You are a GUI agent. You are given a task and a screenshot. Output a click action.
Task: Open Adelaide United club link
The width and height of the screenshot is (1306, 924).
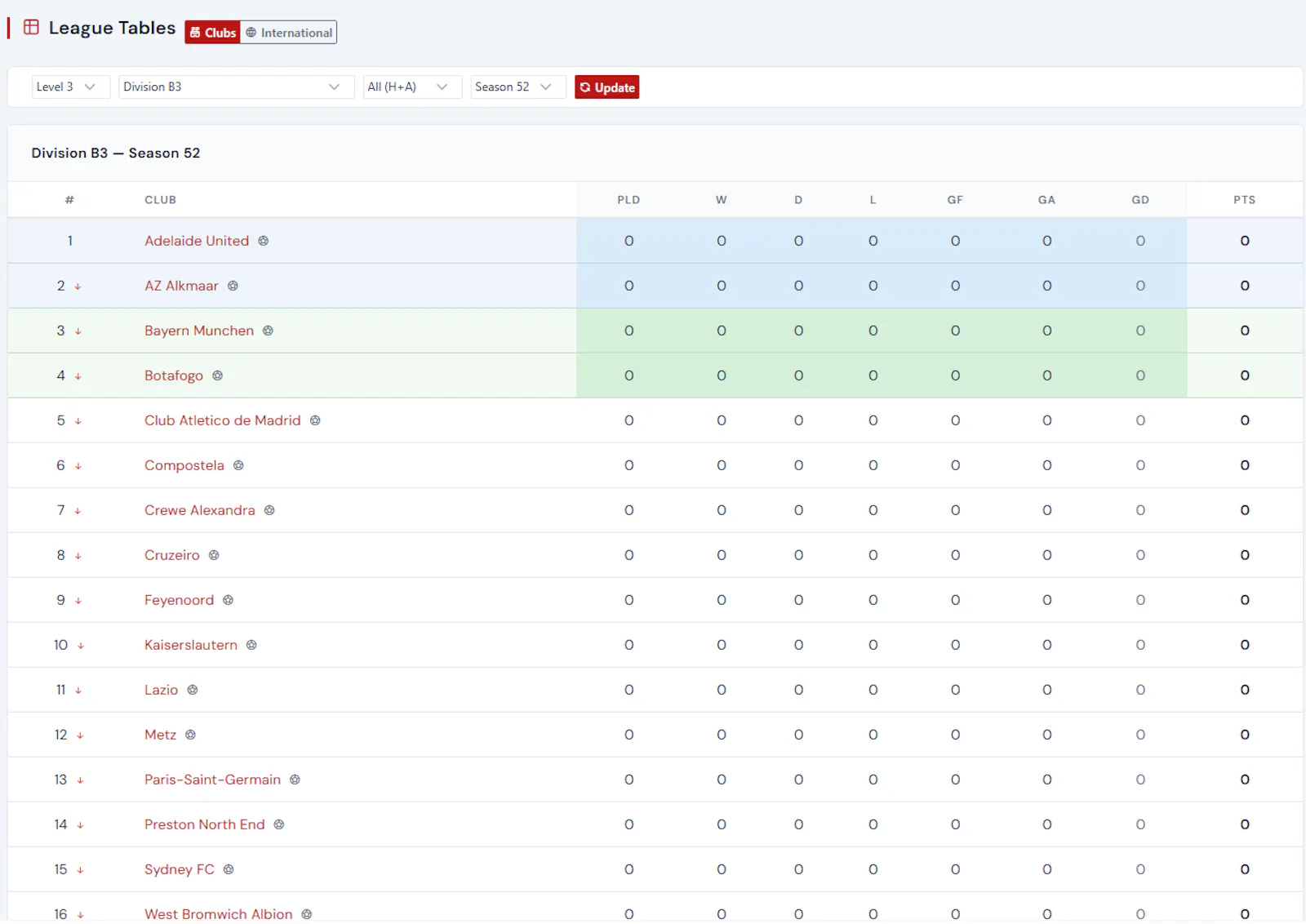(197, 241)
